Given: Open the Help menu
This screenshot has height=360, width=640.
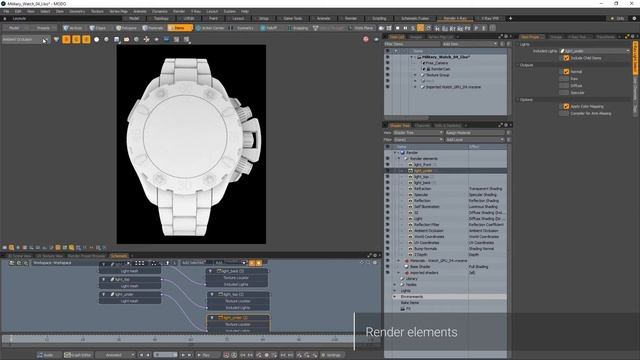Looking at the screenshot, I should pyautogui.click(x=245, y=11).
